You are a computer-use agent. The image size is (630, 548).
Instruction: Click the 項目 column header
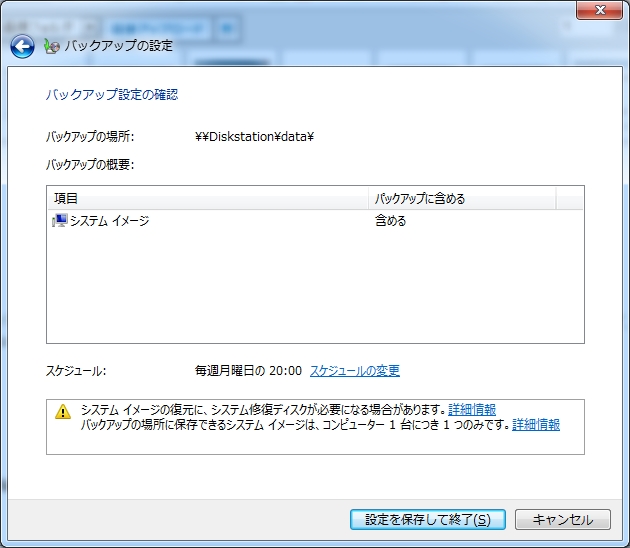(208, 198)
